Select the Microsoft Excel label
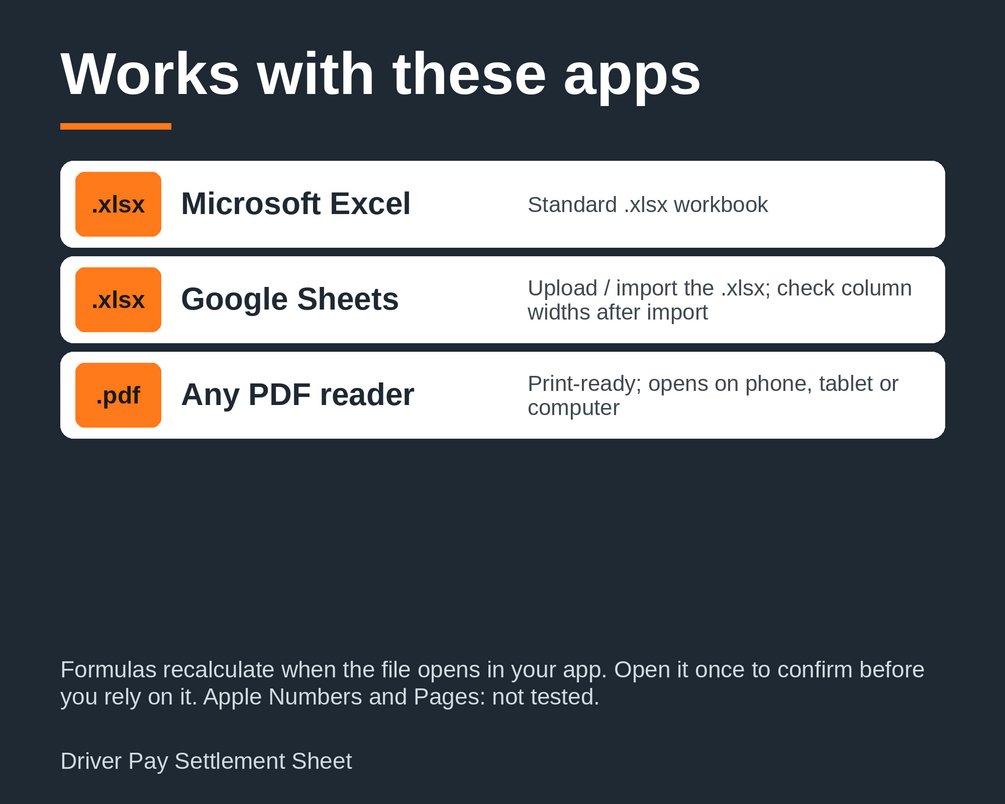Image resolution: width=1005 pixels, height=804 pixels. tap(295, 204)
